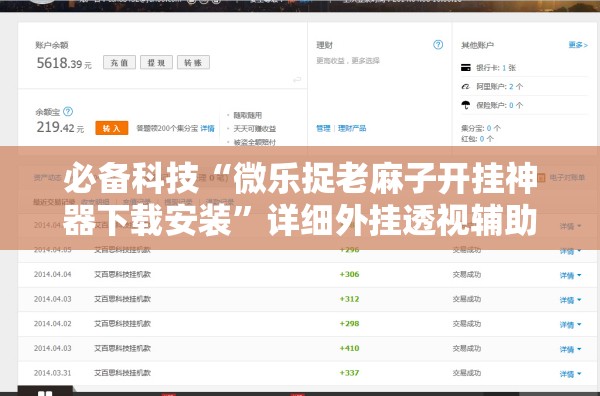Click the date 2014.04.02
The height and width of the screenshot is (396, 600).
(52, 324)
